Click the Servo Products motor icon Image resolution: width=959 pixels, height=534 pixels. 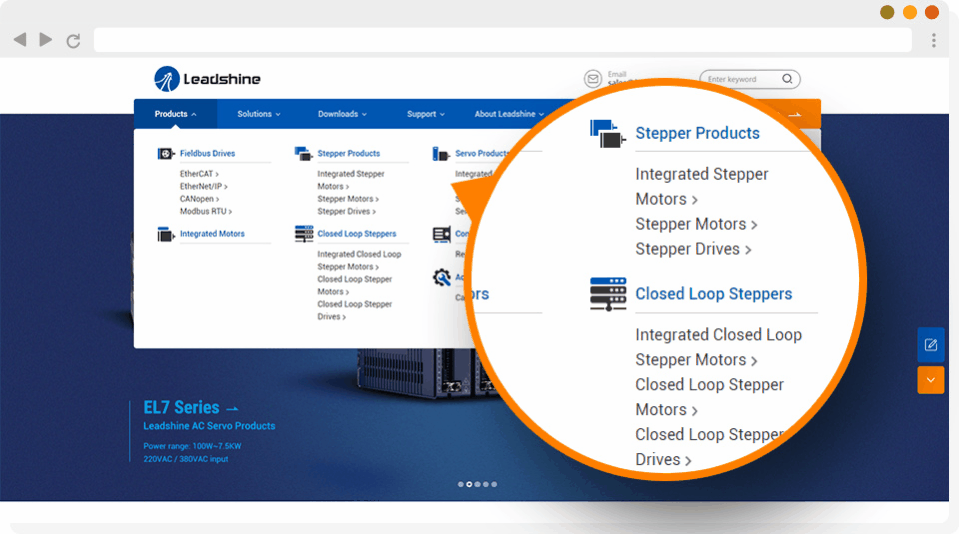click(440, 154)
